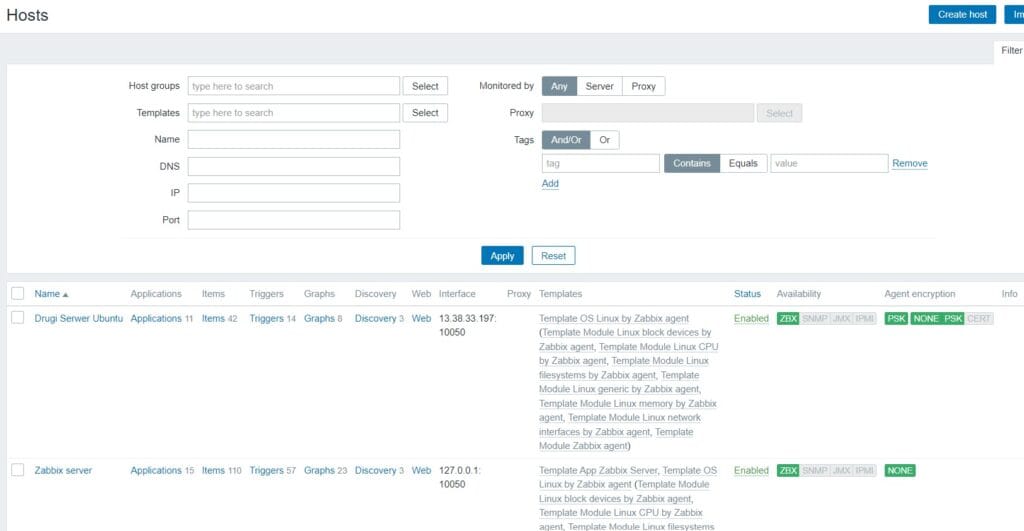Viewport: 1024px width, 531px height.
Task: Open Triggers 14 for Drugi Serwer Ubuntu
Action: point(266,318)
